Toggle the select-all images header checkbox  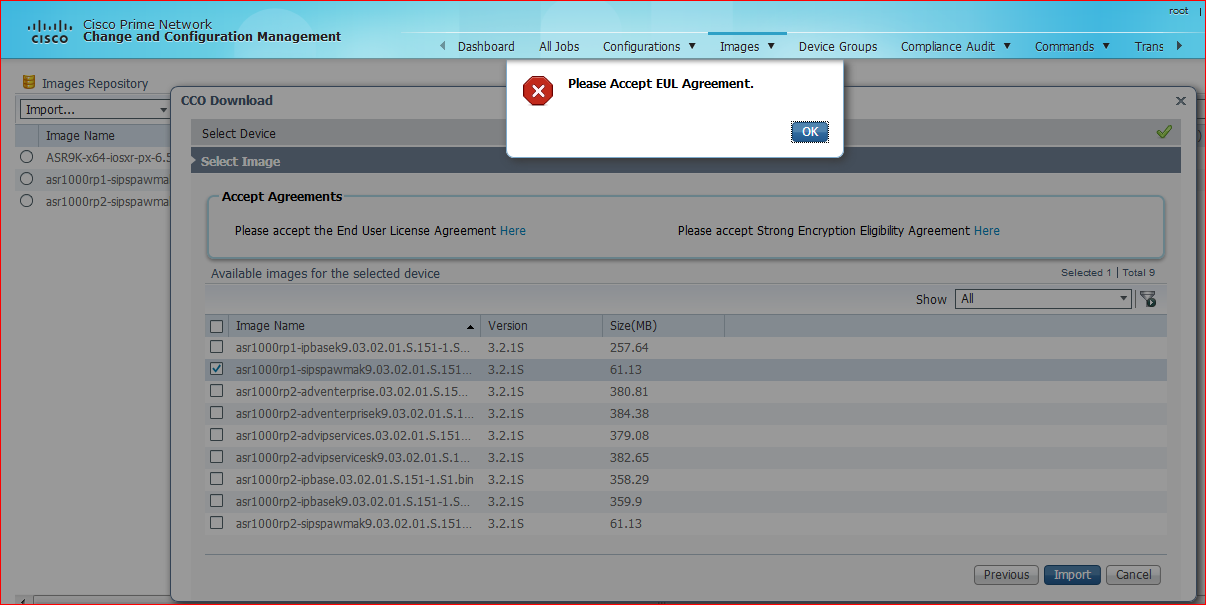217,326
